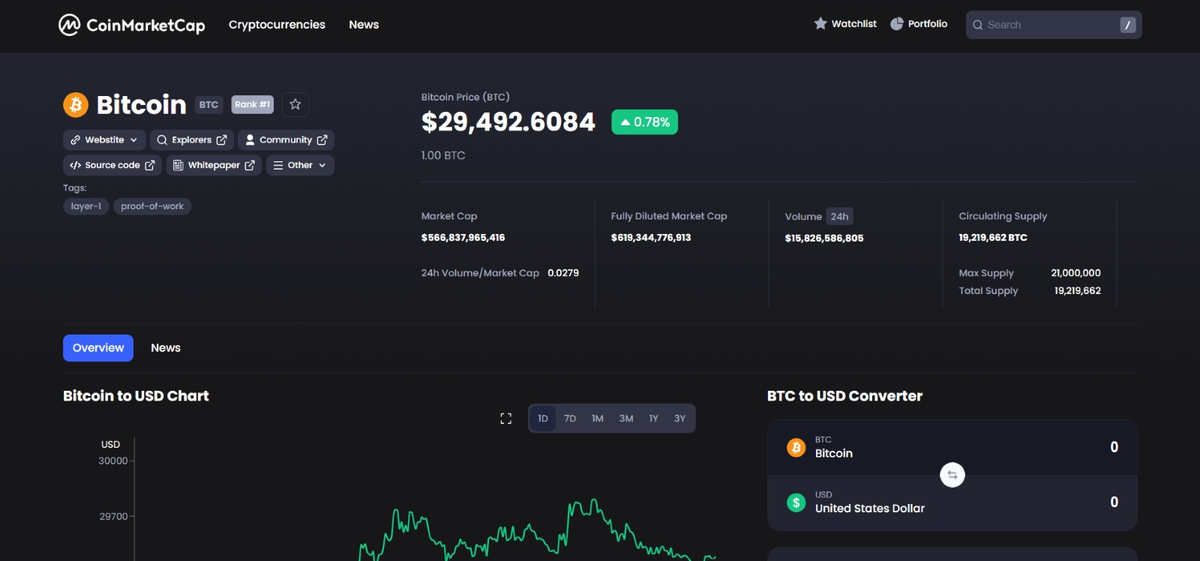
Task: Open the Community link
Action: [286, 140]
